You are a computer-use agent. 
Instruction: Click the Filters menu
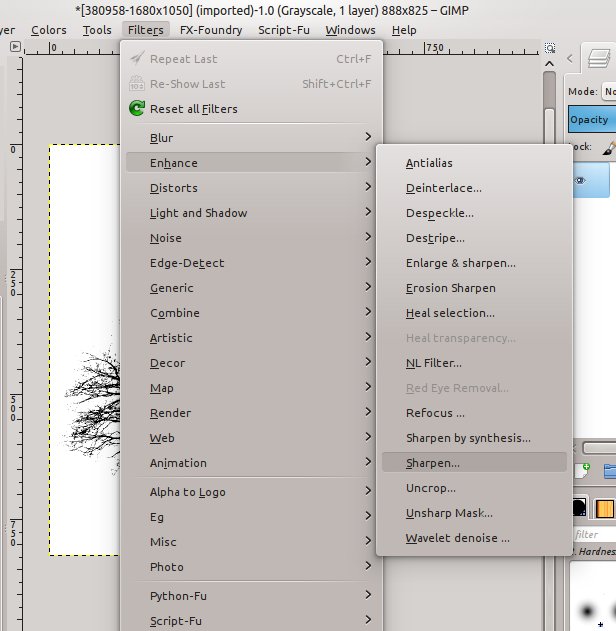click(x=146, y=30)
